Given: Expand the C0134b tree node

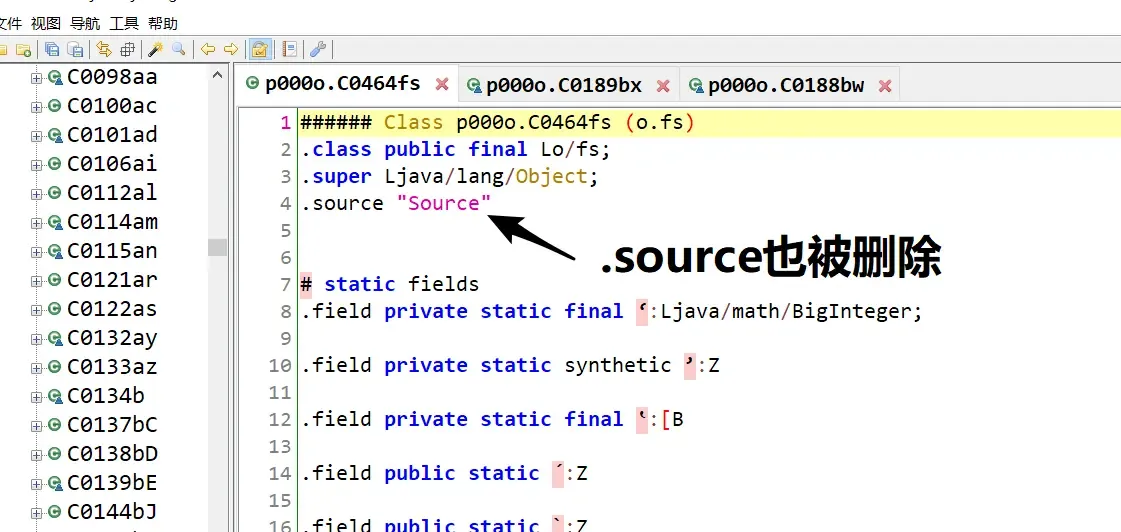Looking at the screenshot, I should (x=37, y=396).
